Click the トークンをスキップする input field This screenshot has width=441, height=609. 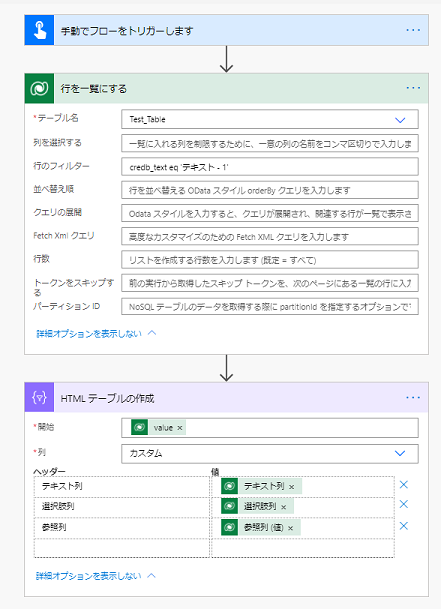[270, 283]
